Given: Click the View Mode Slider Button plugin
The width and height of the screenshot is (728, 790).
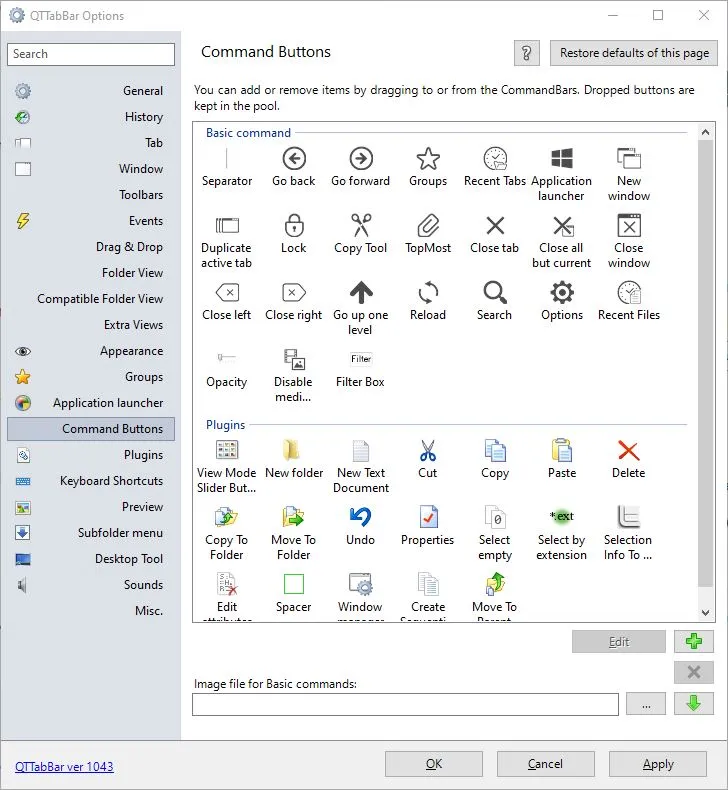Looking at the screenshot, I should click(x=227, y=450).
